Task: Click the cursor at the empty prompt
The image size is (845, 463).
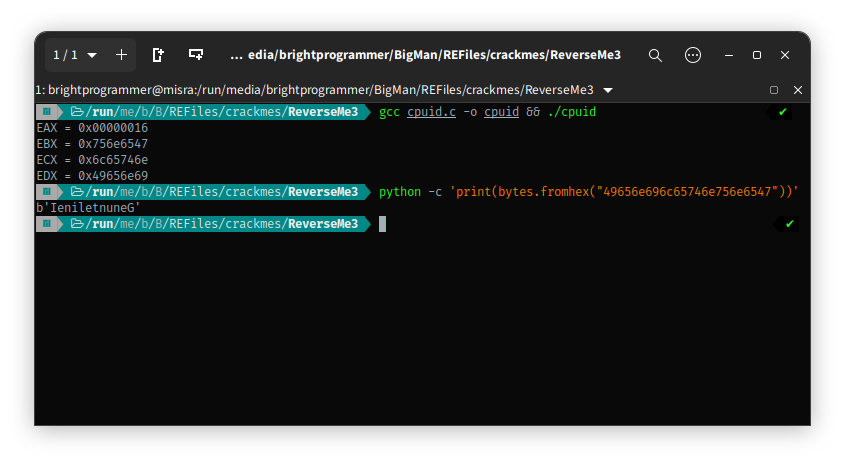Action: pyautogui.click(x=382, y=224)
